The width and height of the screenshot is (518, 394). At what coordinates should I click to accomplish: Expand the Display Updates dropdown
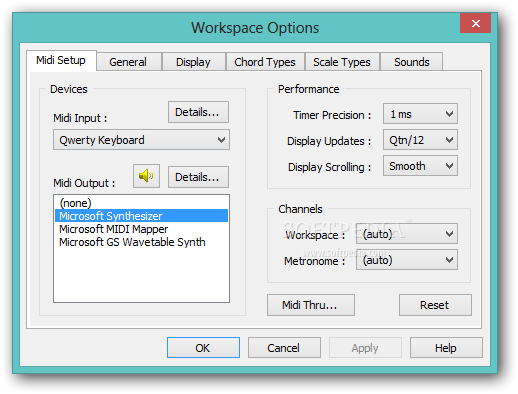coord(420,140)
